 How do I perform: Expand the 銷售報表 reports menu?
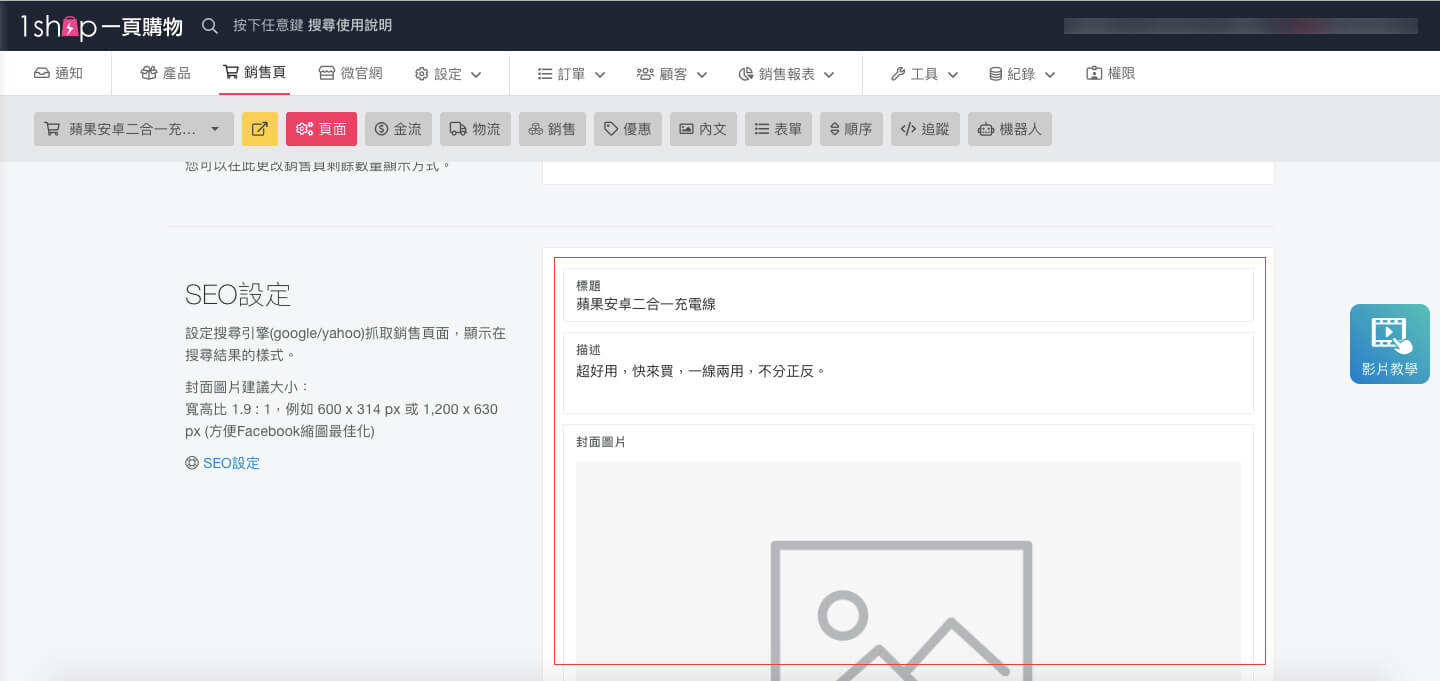pos(787,74)
